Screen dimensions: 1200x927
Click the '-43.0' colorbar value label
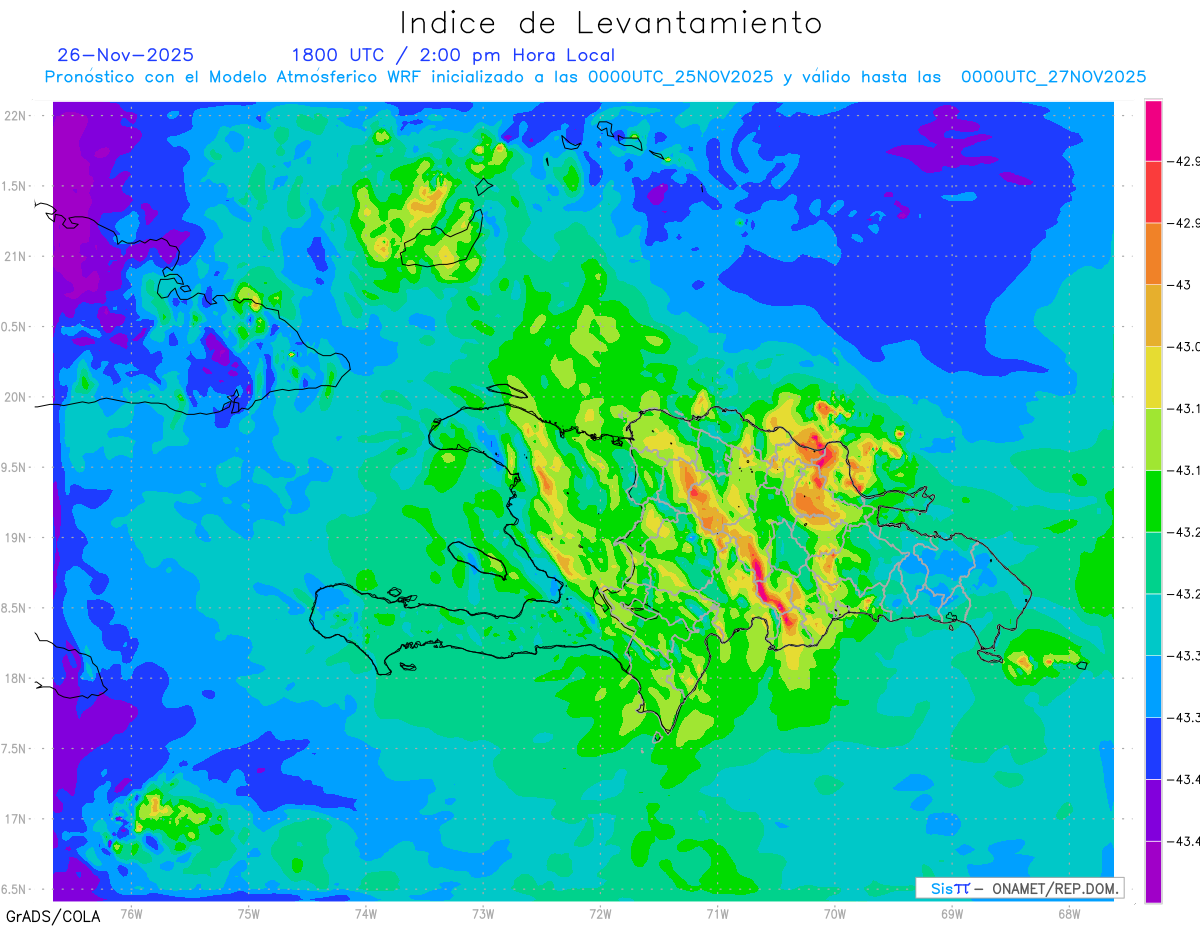click(1185, 347)
